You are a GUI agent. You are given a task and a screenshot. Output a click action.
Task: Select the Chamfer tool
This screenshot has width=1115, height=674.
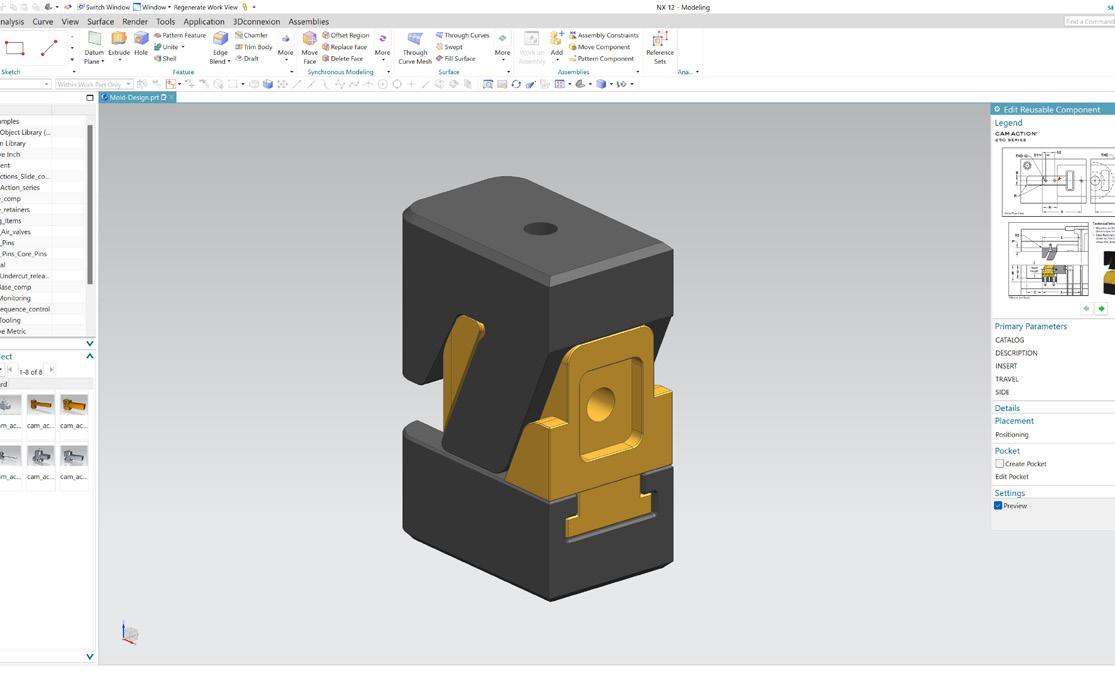coord(252,35)
